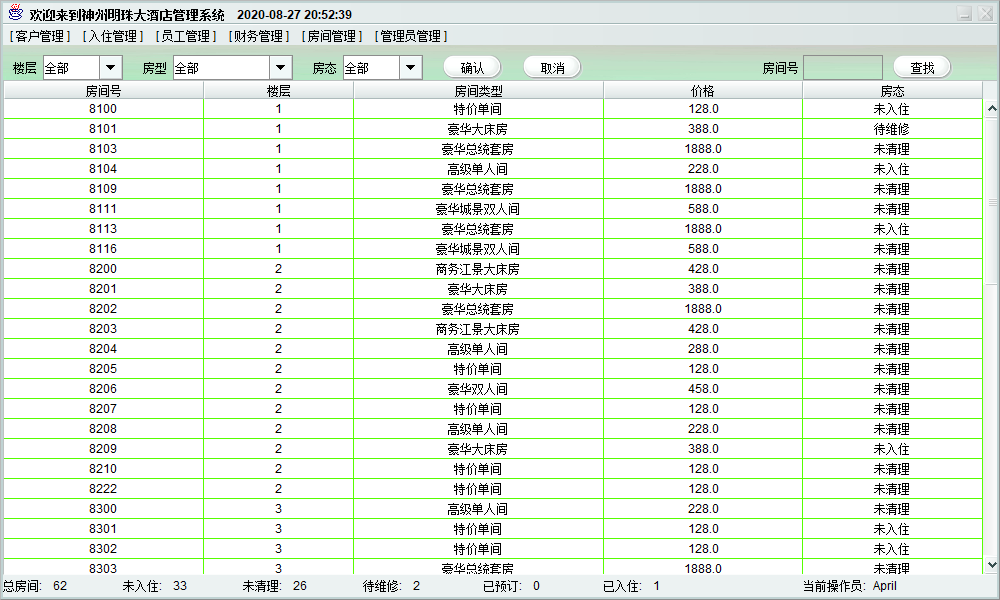The height and width of the screenshot is (600, 1000).
Task: Click scrollbar up arrow
Action: click(x=992, y=108)
